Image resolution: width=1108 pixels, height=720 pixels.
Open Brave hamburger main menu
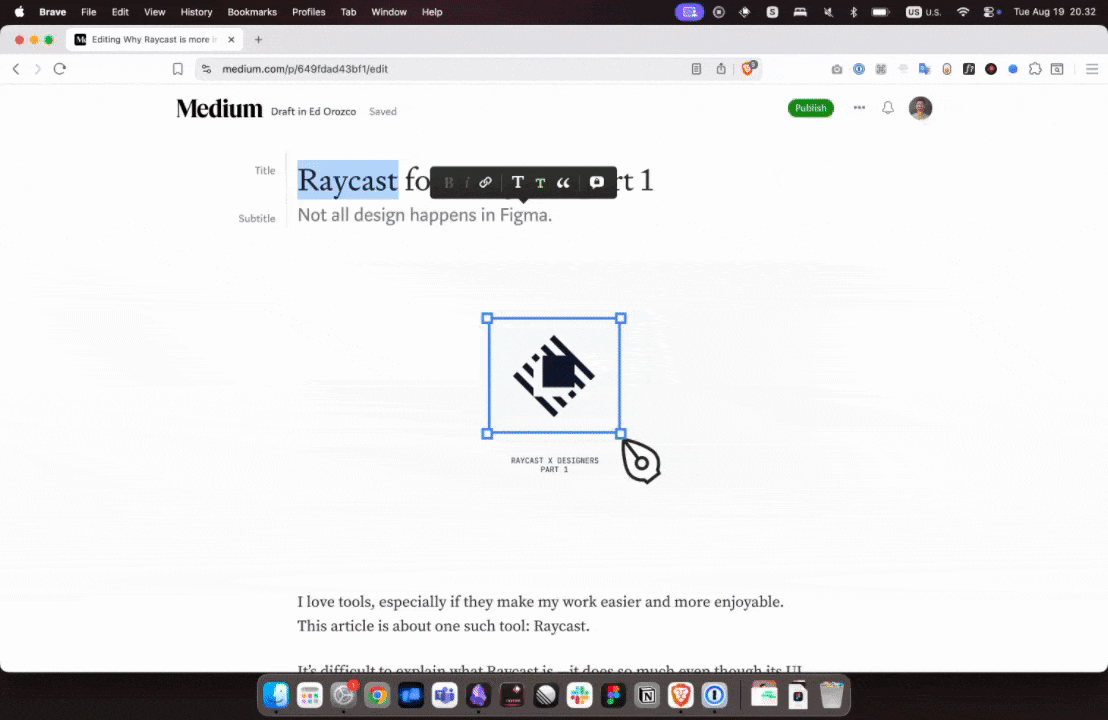tap(1092, 69)
